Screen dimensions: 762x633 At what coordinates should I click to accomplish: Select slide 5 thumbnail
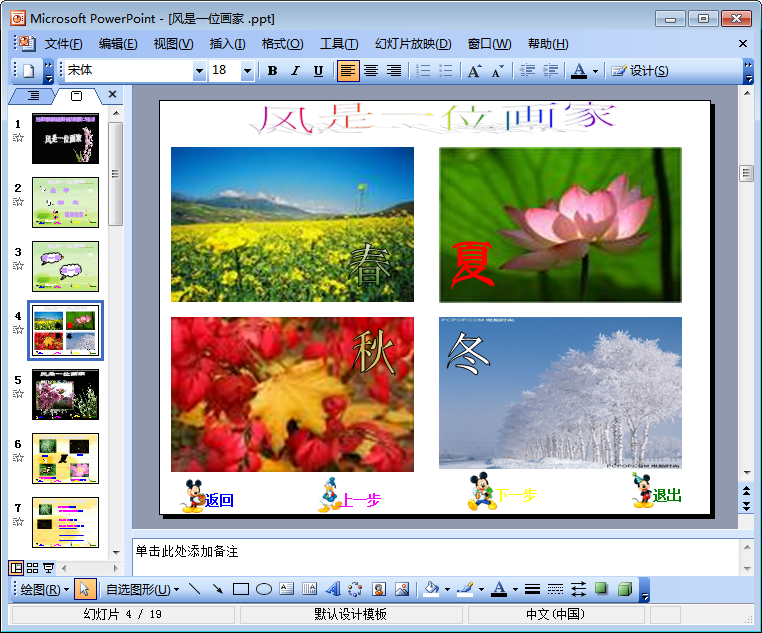[x=66, y=394]
